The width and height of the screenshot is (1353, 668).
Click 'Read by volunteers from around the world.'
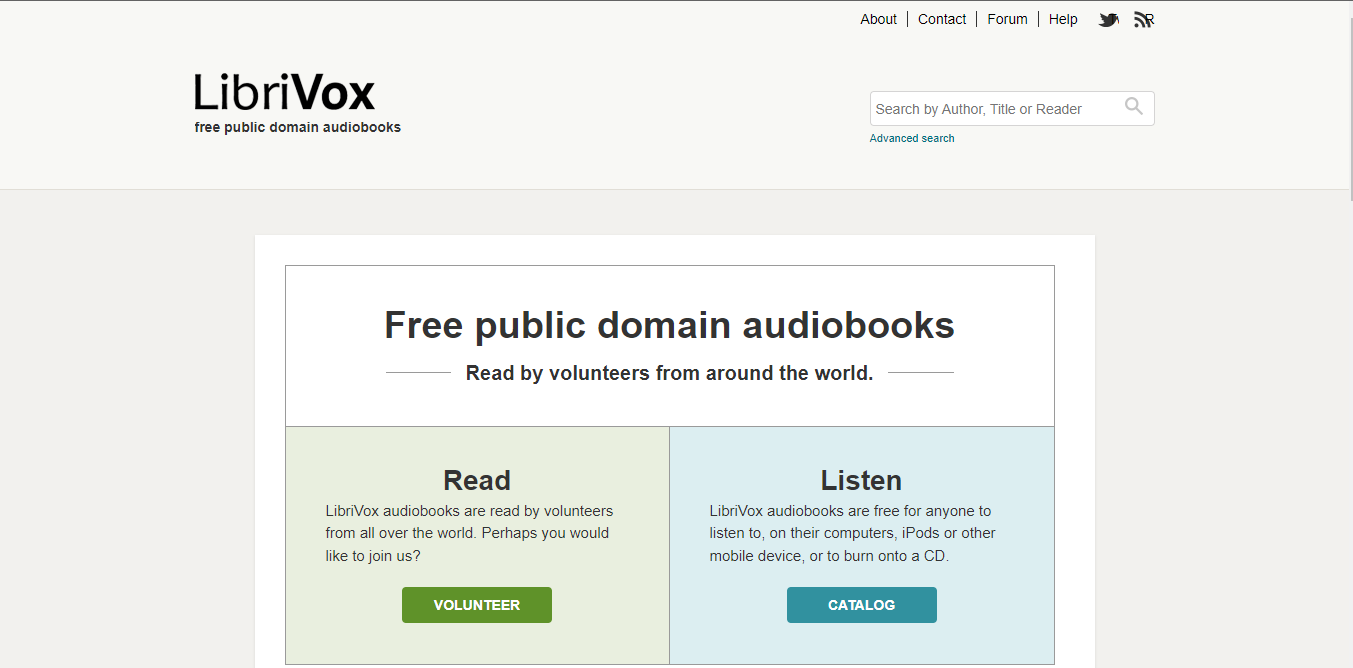pyautogui.click(x=670, y=373)
